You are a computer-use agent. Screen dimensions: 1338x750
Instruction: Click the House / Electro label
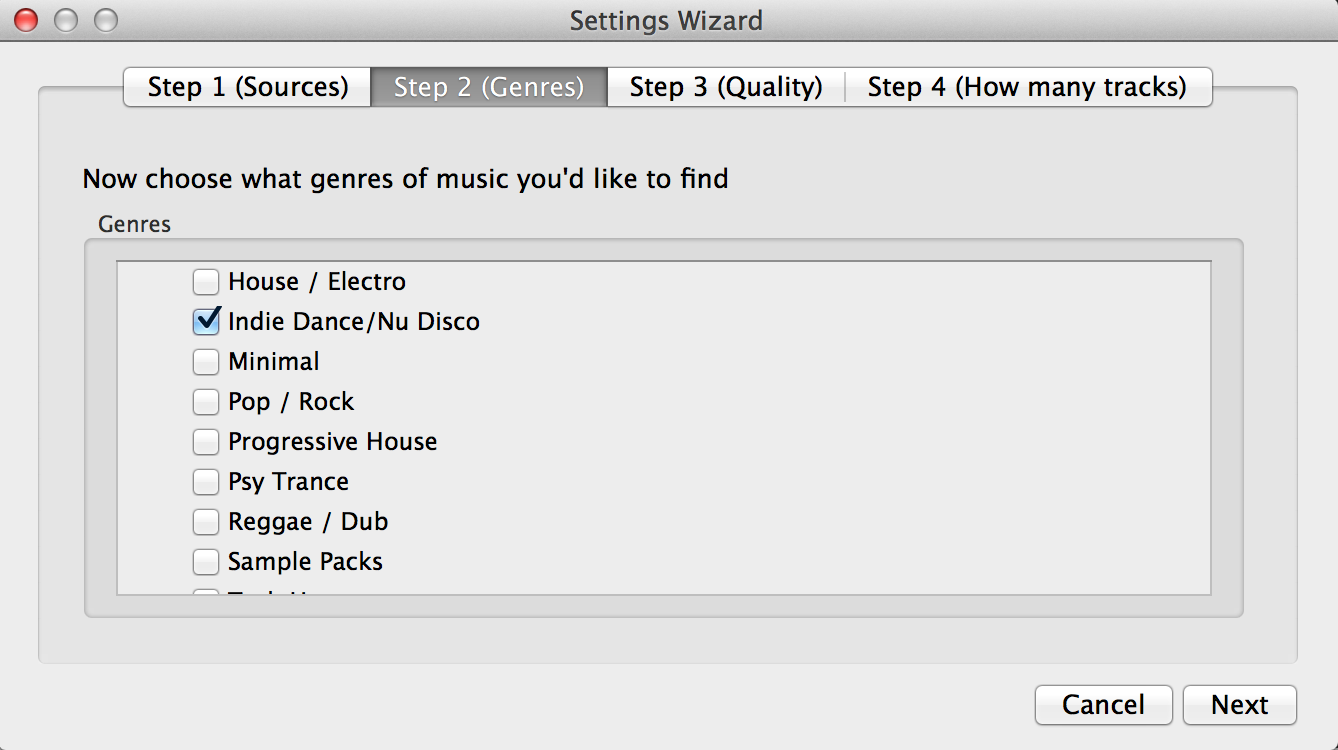coord(317,282)
